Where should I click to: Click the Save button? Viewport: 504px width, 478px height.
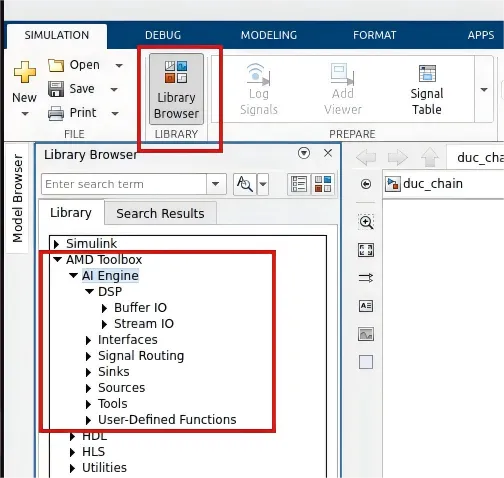[x=72, y=89]
